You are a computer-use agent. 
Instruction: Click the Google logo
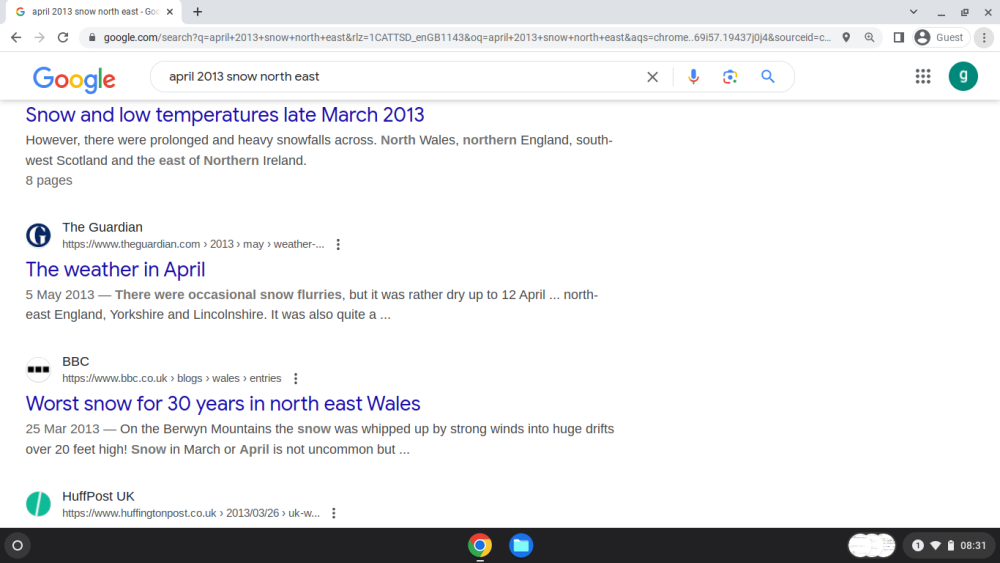click(x=74, y=78)
